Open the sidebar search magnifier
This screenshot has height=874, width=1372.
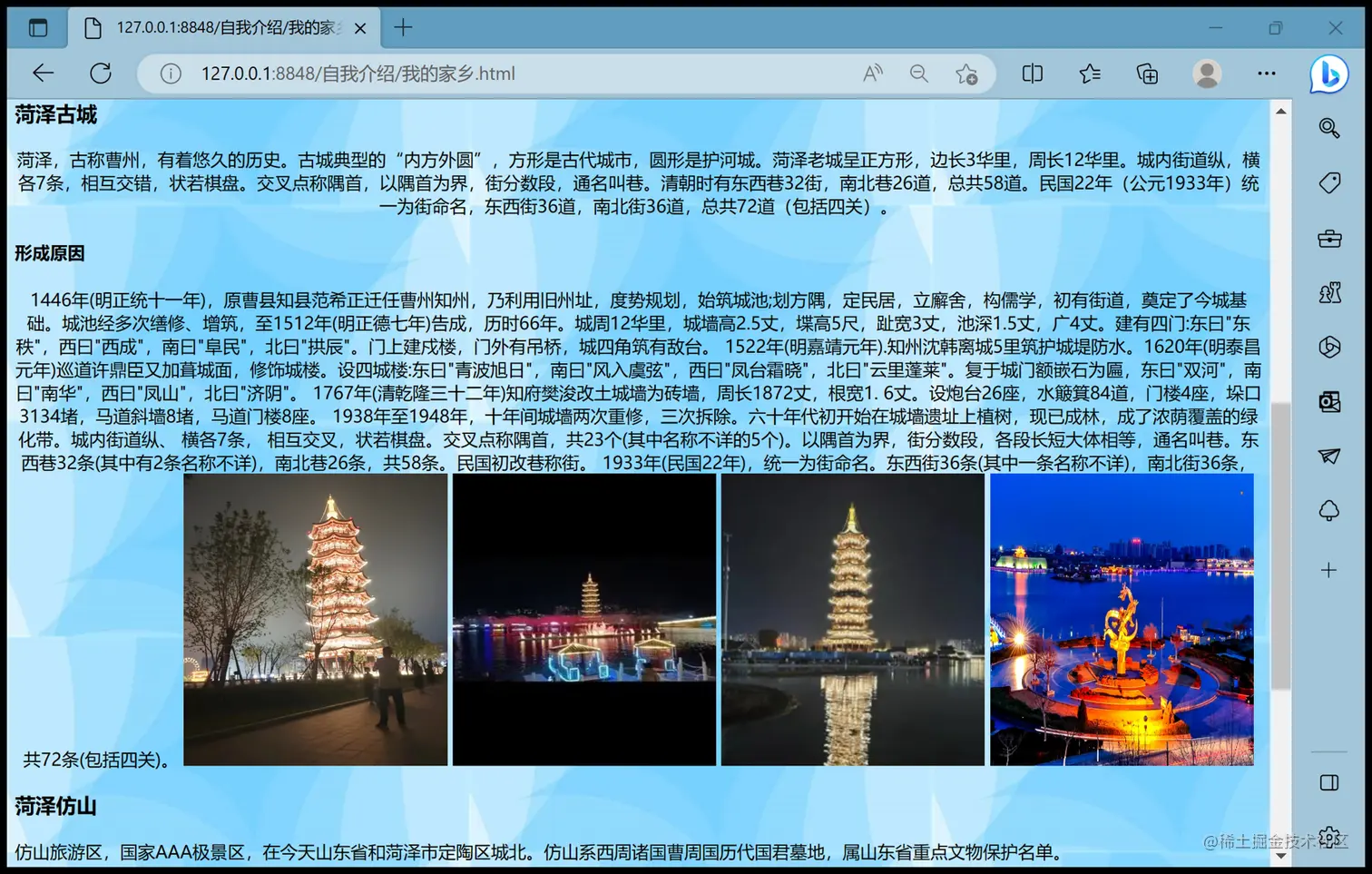(x=1328, y=128)
